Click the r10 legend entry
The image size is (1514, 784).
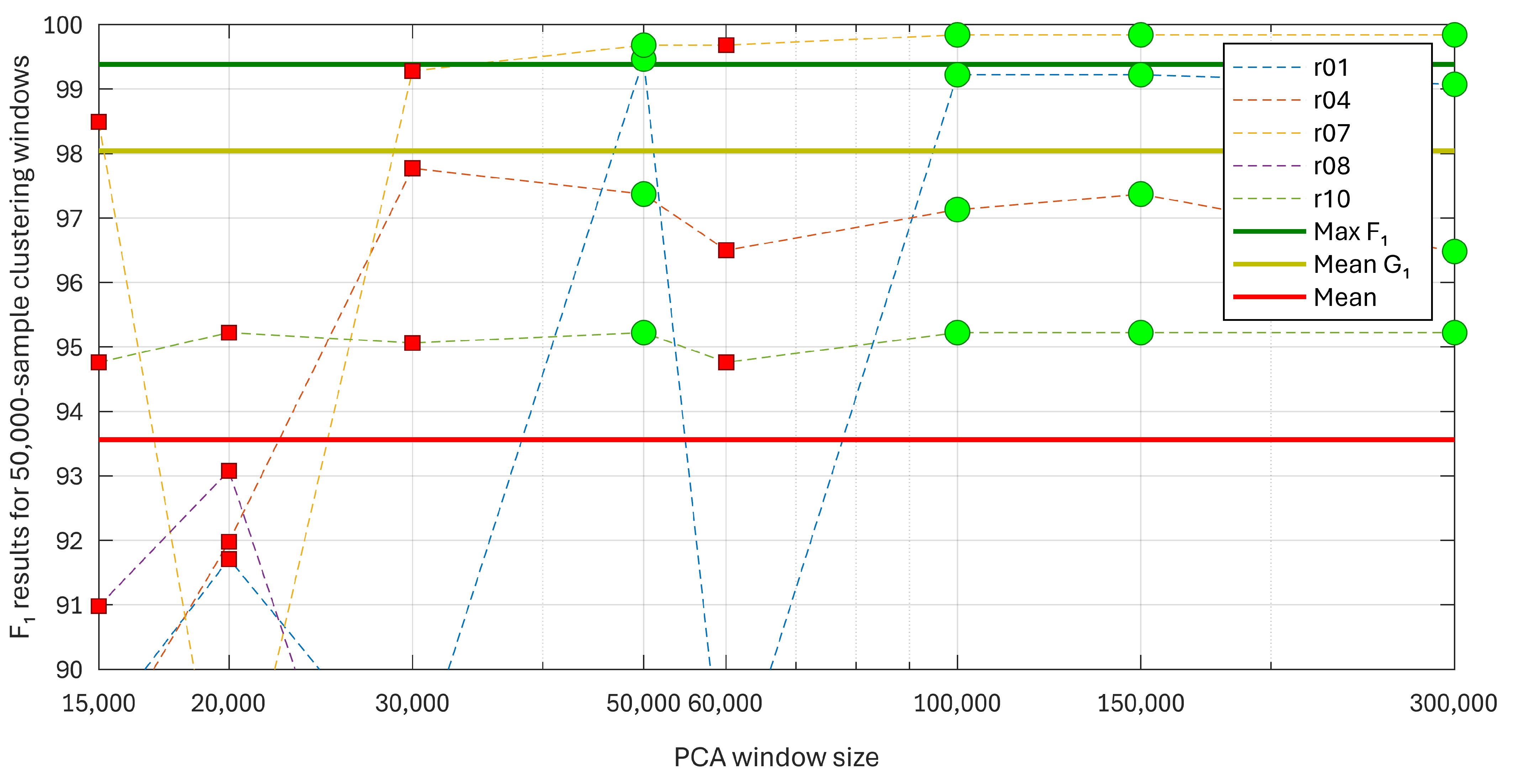coord(1331,199)
